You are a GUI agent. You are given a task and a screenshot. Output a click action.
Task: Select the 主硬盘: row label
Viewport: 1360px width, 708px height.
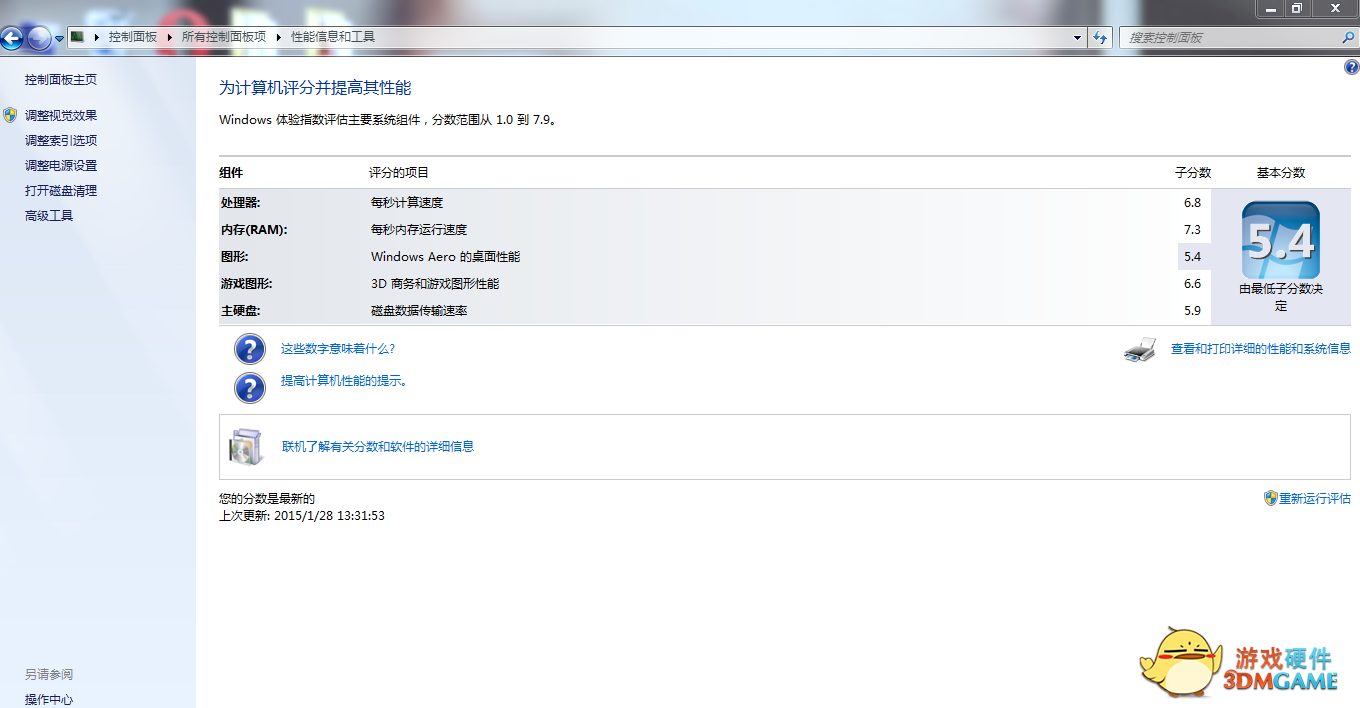click(x=240, y=311)
